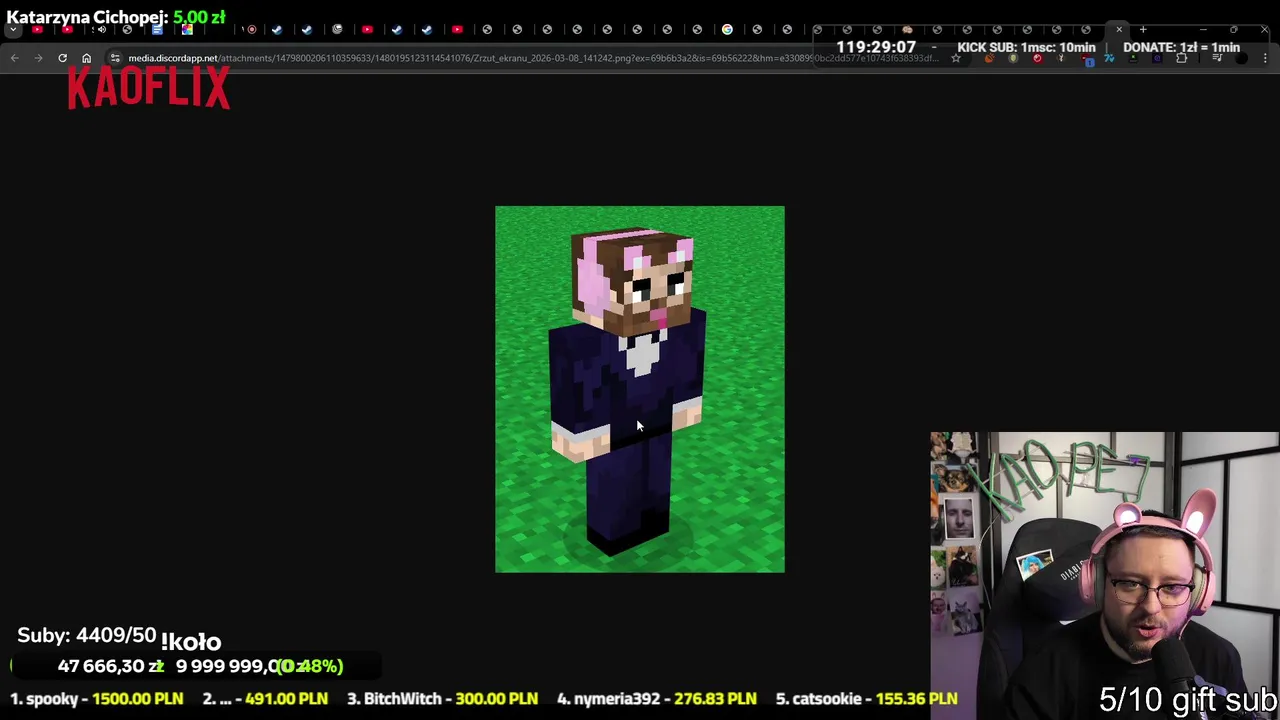Switch to the tab playing audio
This screenshot has height=720, width=1280.
(x=100, y=29)
